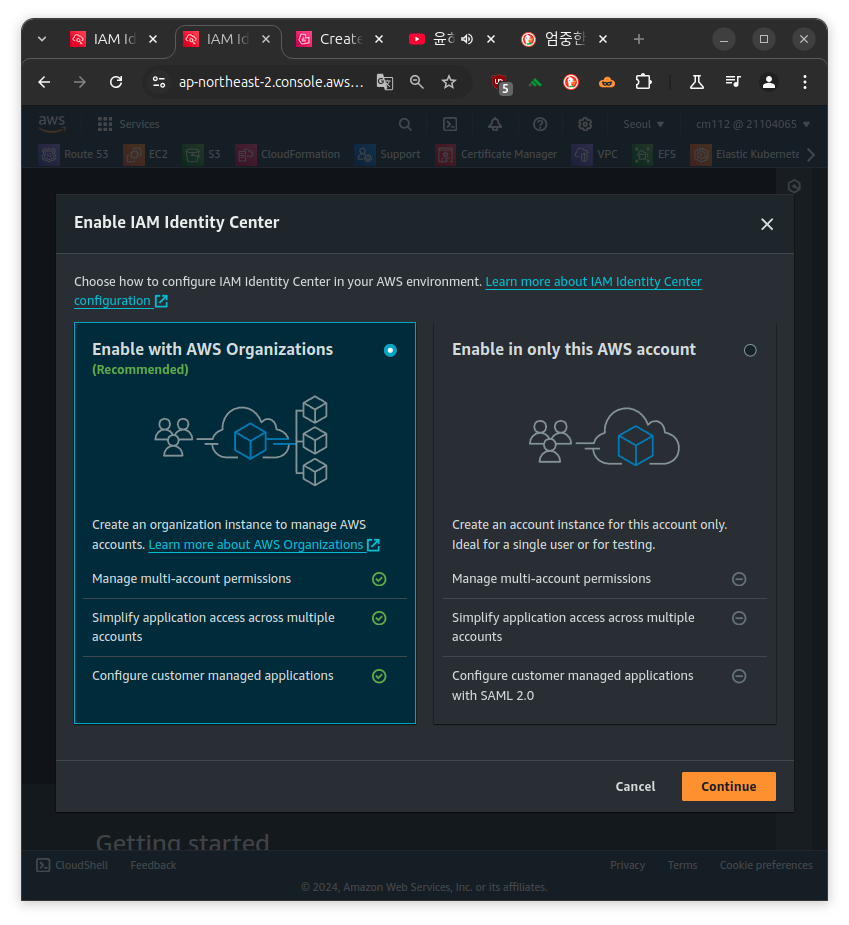Expand the cm112 account dropdown
This screenshot has width=849, height=925.
[752, 124]
